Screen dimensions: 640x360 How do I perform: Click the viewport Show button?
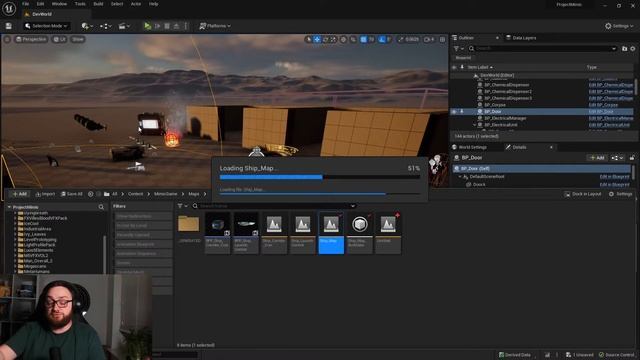(78, 39)
